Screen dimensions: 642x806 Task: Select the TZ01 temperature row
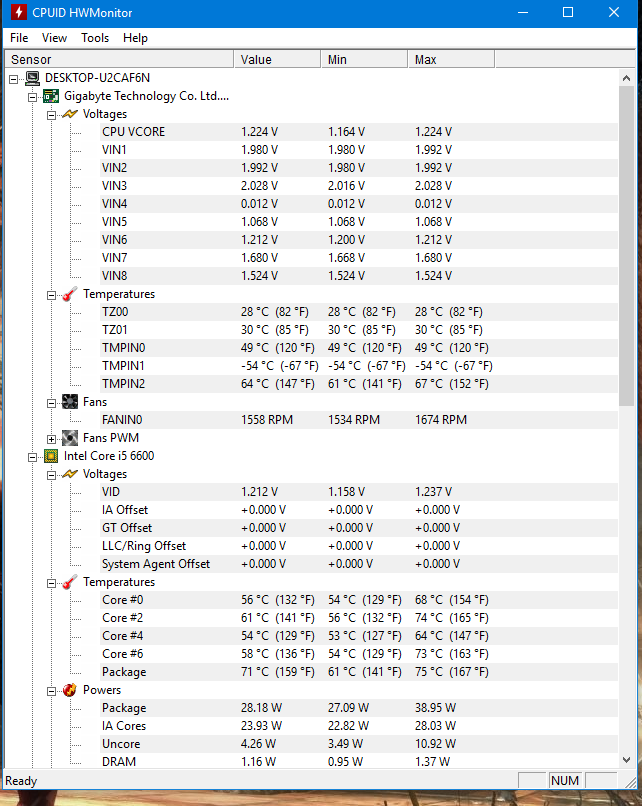pyautogui.click(x=359, y=330)
